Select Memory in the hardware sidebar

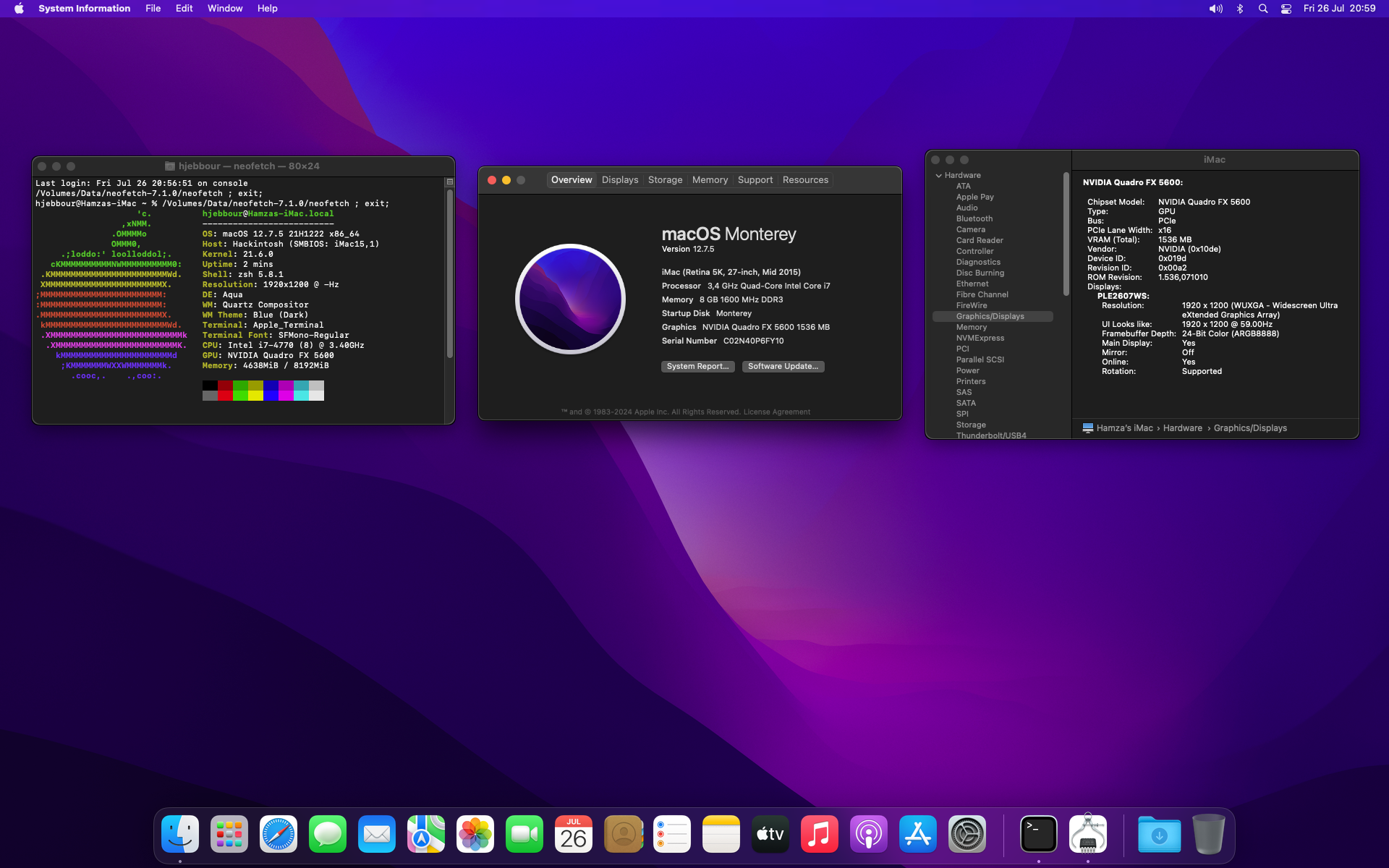(x=971, y=328)
